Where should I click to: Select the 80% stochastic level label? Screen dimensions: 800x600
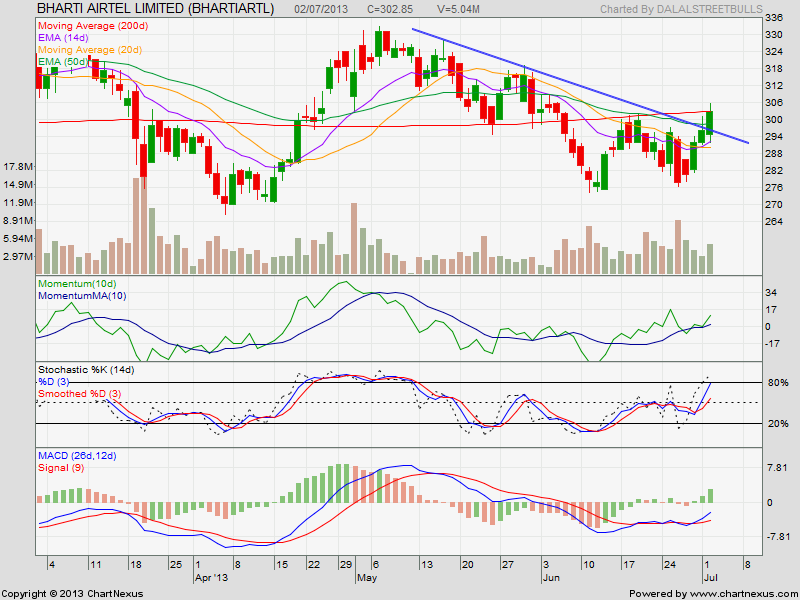[778, 383]
